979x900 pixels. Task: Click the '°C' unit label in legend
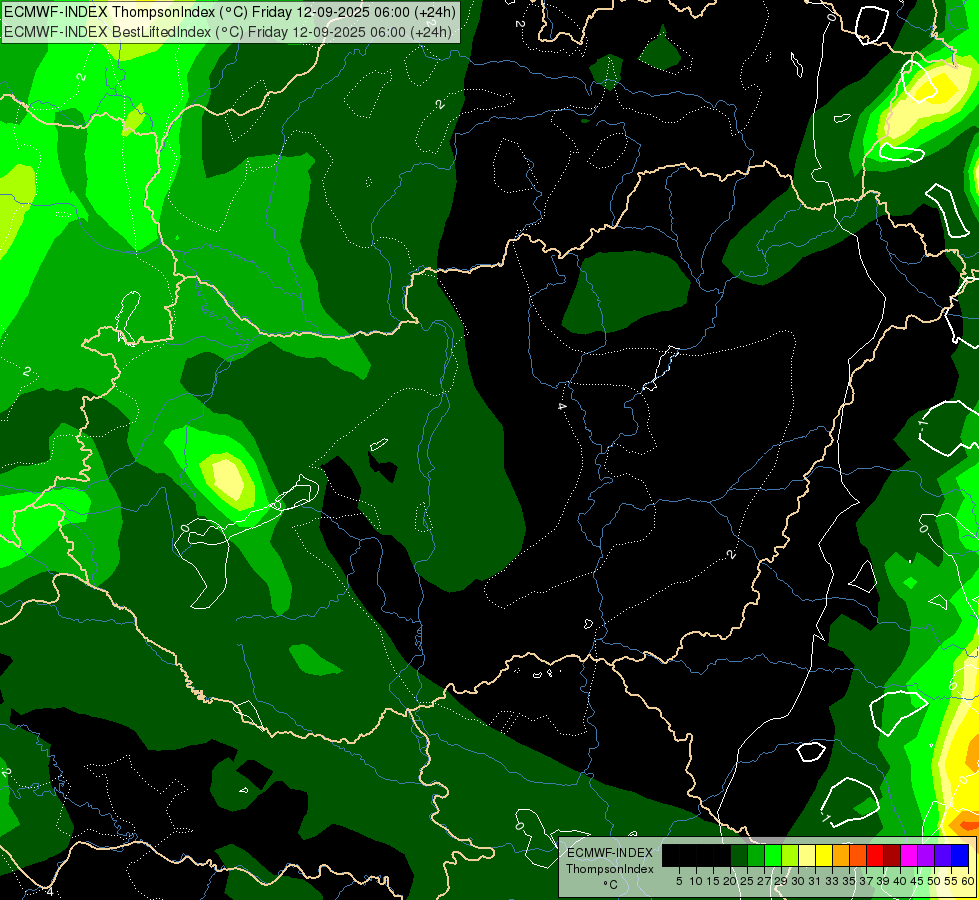pyautogui.click(x=610, y=885)
